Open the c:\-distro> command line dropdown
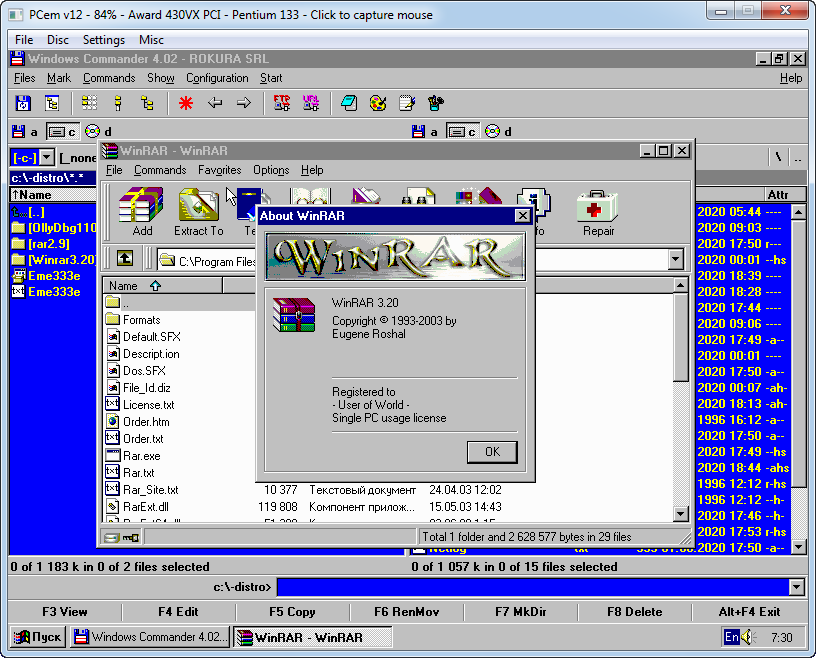This screenshot has height=658, width=816. point(798,587)
